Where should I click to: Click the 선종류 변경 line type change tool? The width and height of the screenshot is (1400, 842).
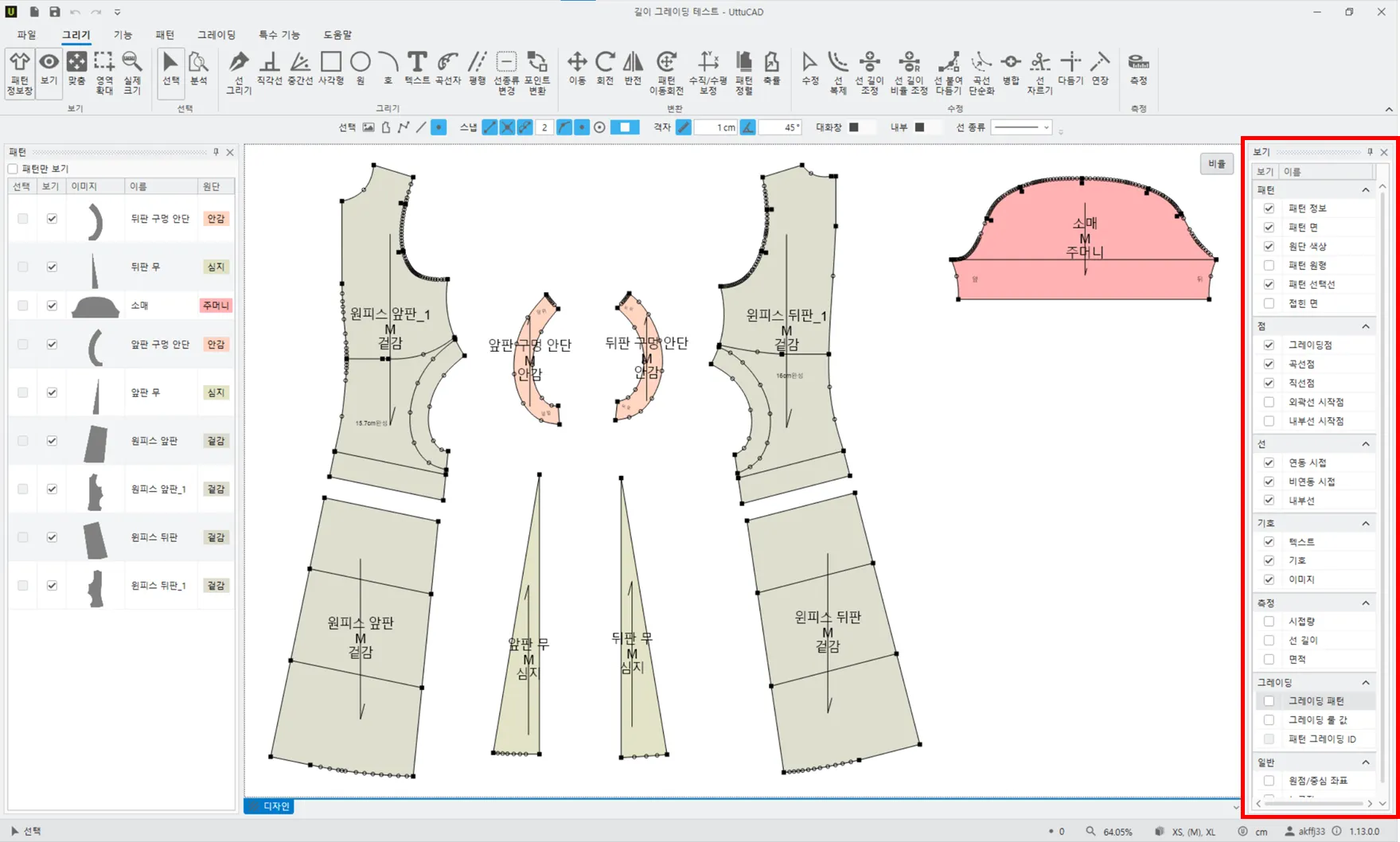(506, 73)
